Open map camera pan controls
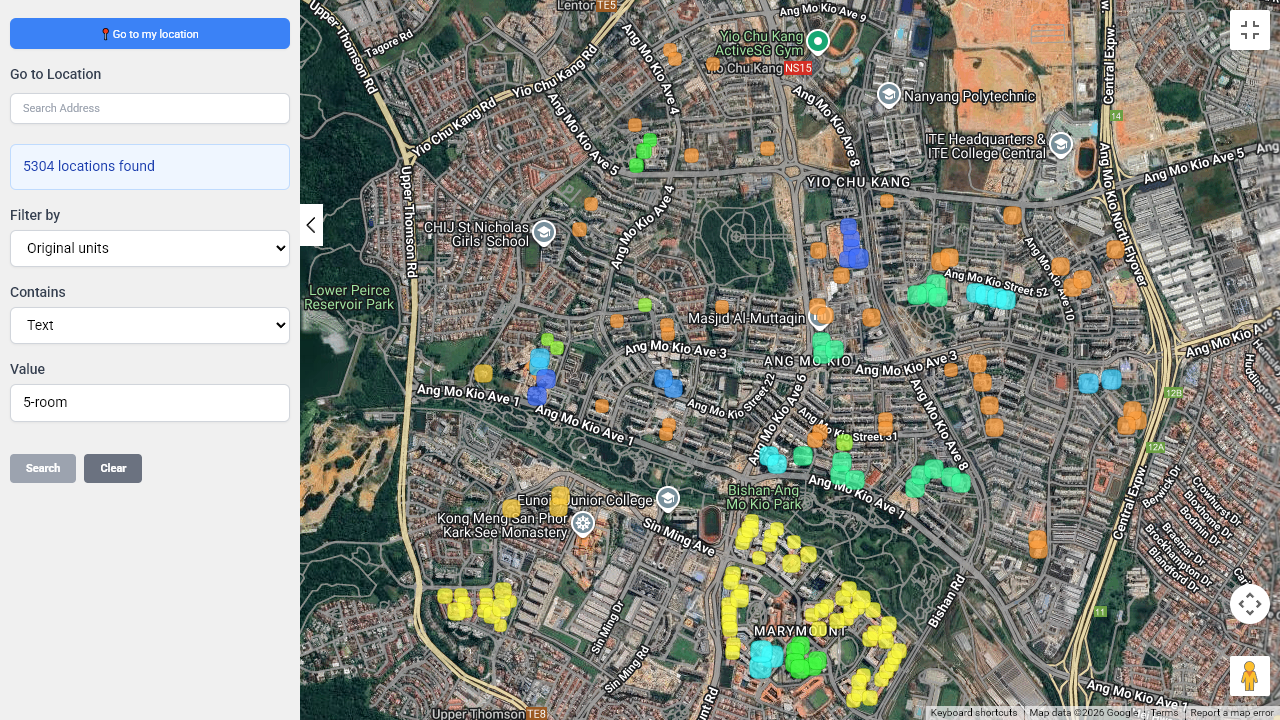Screen dimensions: 1280x720 (1249, 604)
